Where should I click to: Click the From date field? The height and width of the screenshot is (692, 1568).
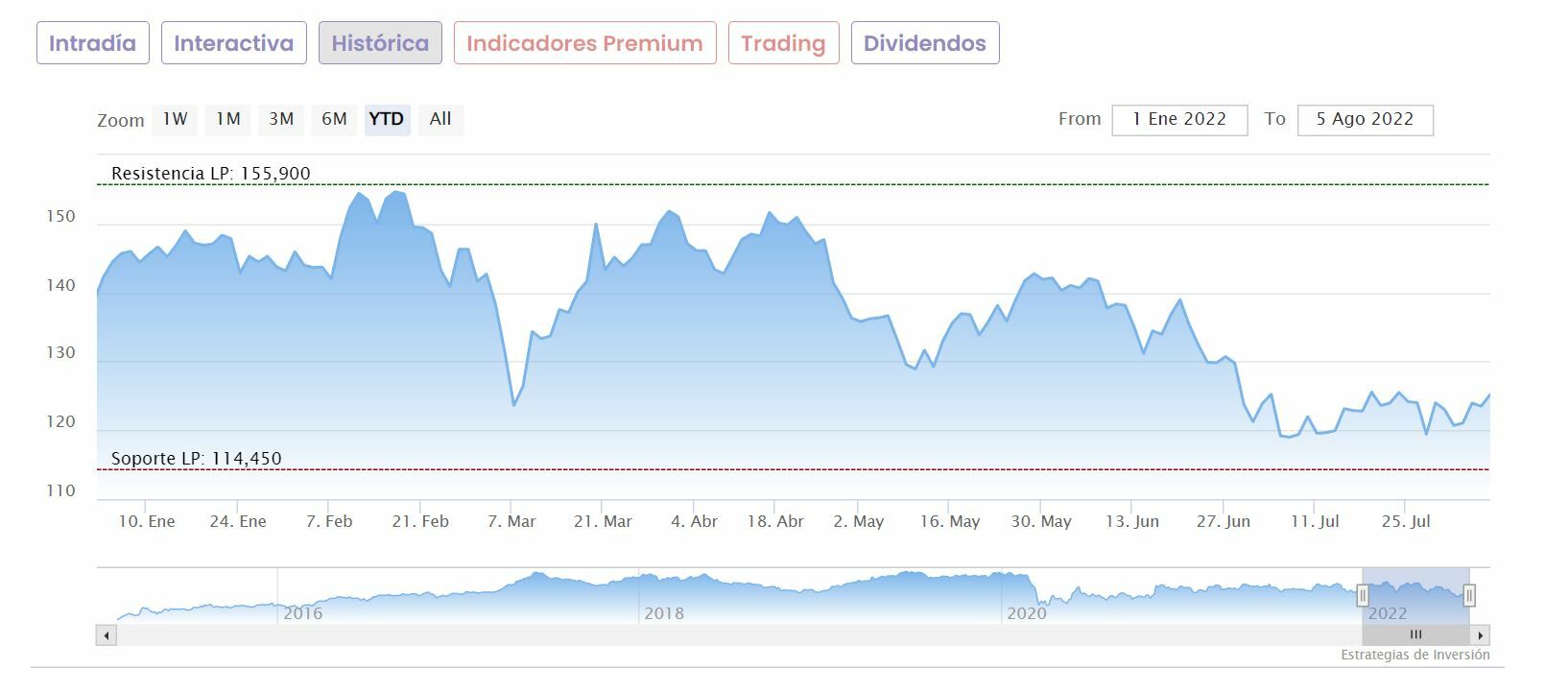[x=1179, y=120]
